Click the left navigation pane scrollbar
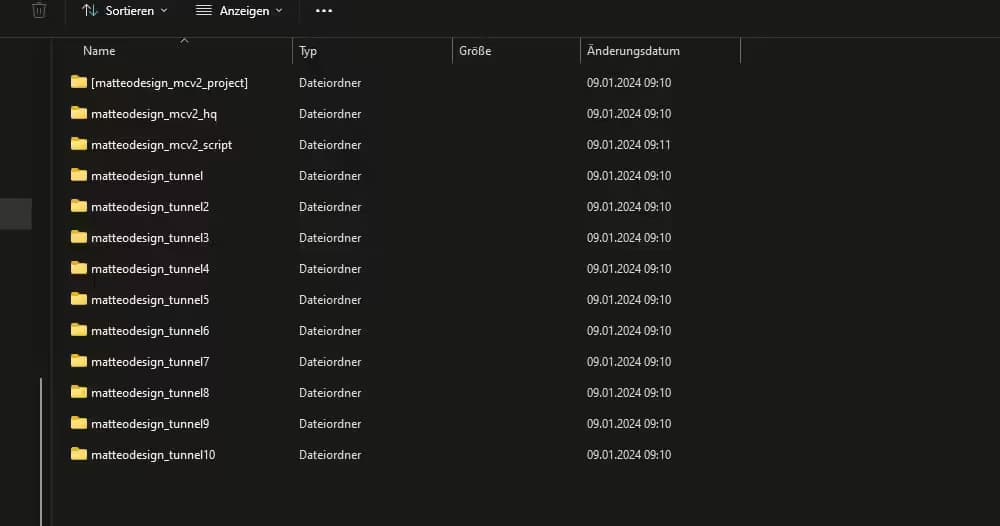Viewport: 1000px width, 526px height. click(x=41, y=450)
